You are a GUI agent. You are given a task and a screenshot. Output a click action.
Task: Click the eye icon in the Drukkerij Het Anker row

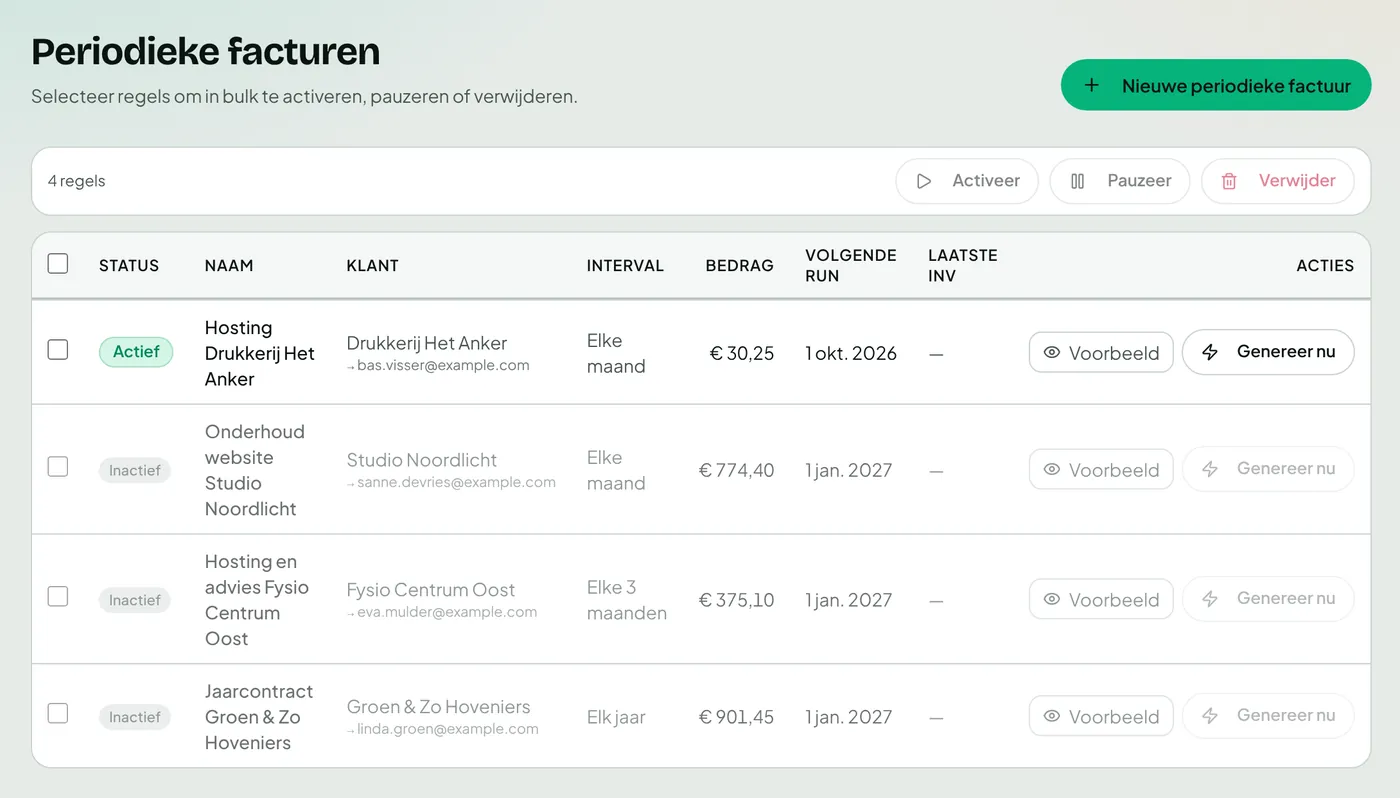[1051, 352]
